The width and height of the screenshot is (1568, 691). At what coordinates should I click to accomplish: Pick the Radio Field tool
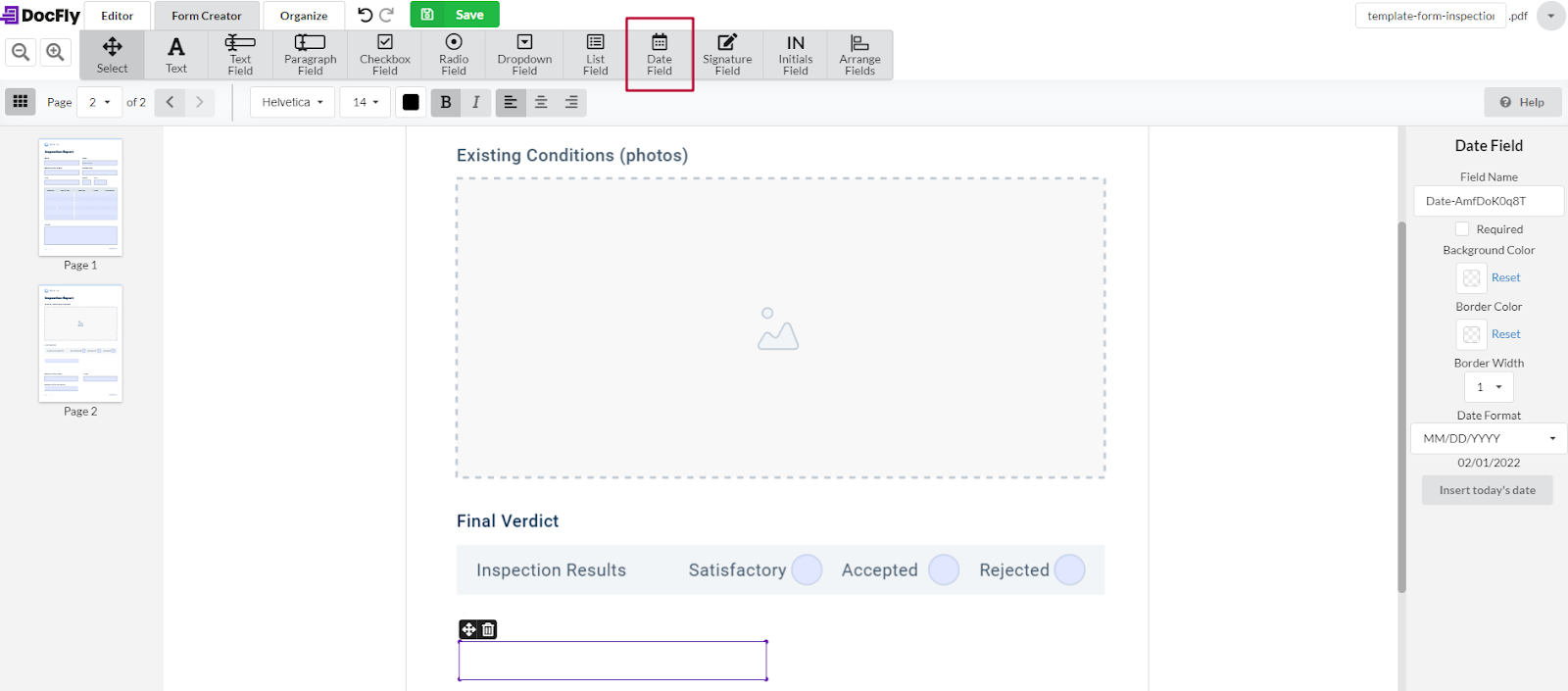454,55
